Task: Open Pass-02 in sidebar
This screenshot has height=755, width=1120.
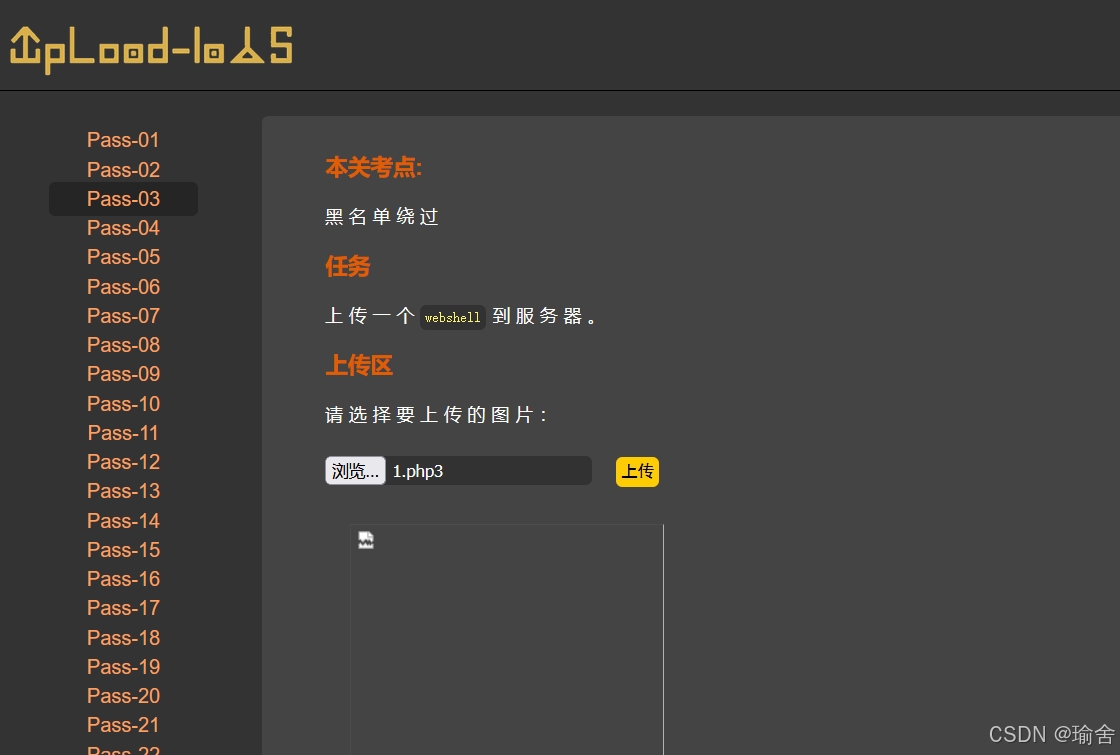Action: click(x=123, y=169)
